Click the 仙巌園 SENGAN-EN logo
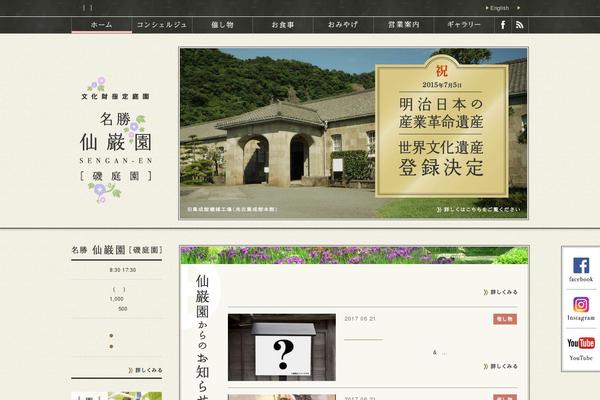Screen dimensions: 600x400 point(116,140)
